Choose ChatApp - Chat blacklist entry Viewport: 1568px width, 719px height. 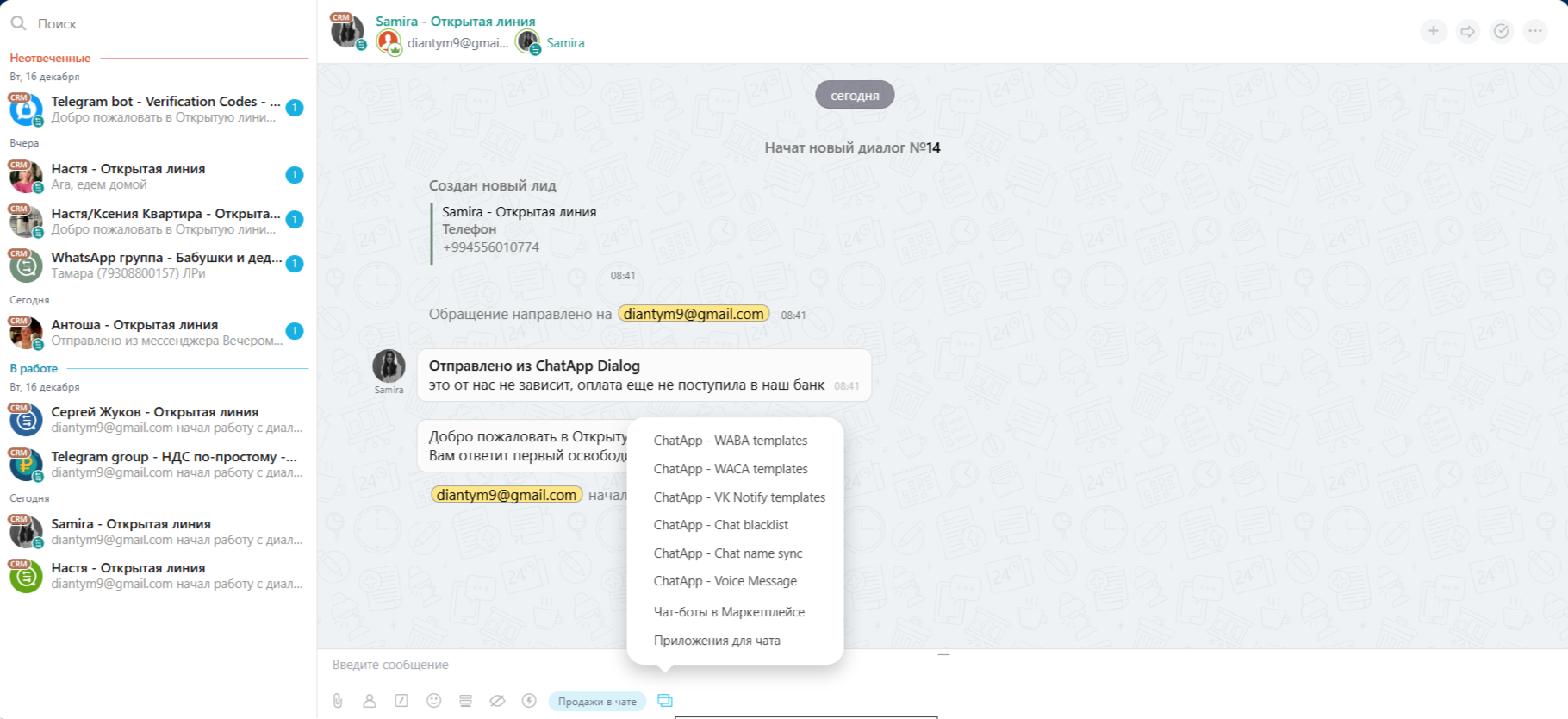point(720,525)
